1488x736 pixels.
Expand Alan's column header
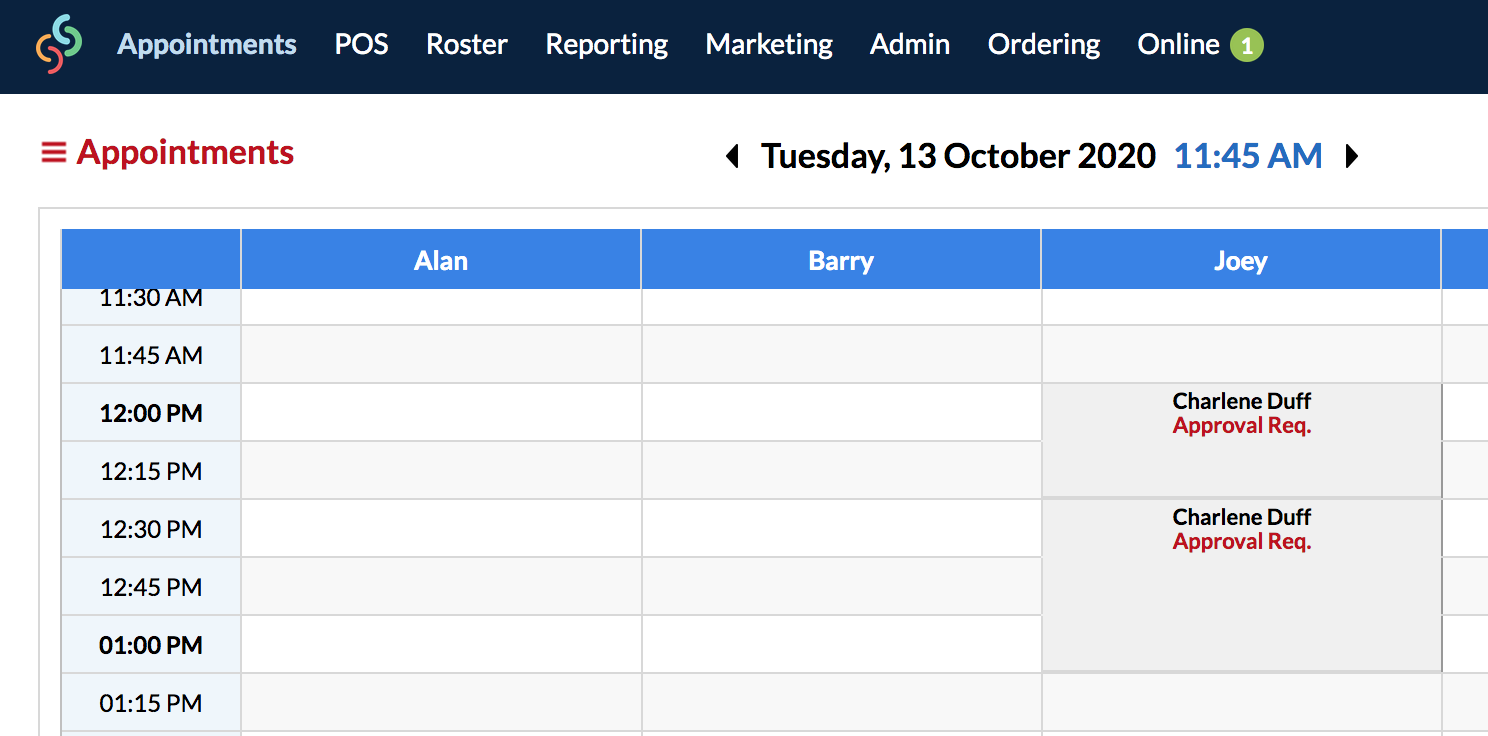tap(440, 259)
